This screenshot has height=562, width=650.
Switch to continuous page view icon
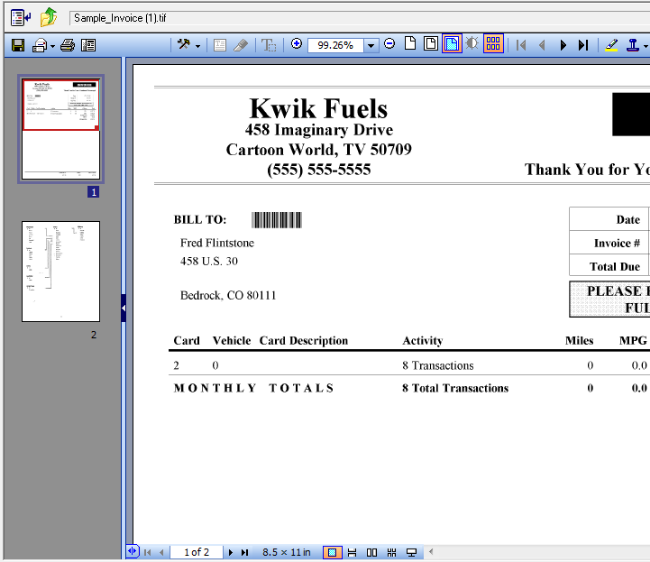click(352, 552)
